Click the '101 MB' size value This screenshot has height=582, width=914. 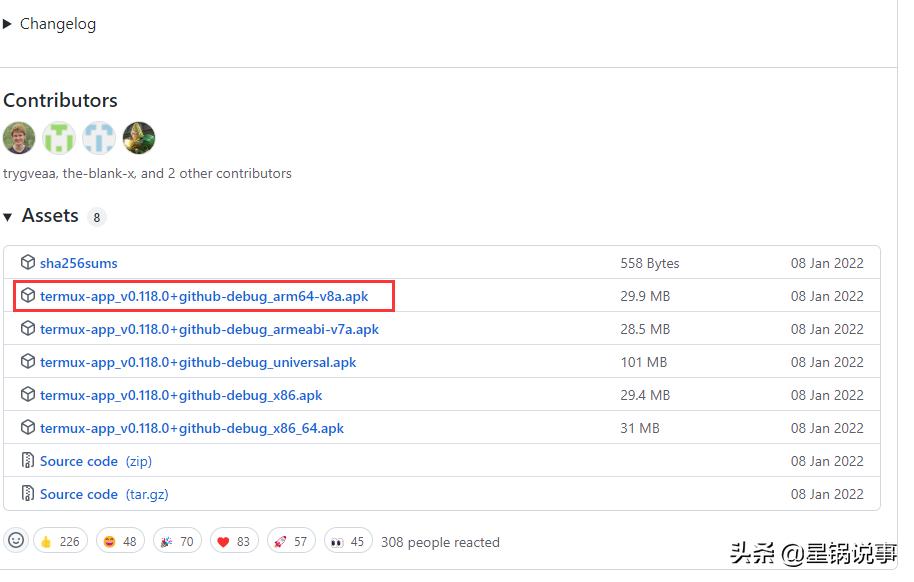644,362
